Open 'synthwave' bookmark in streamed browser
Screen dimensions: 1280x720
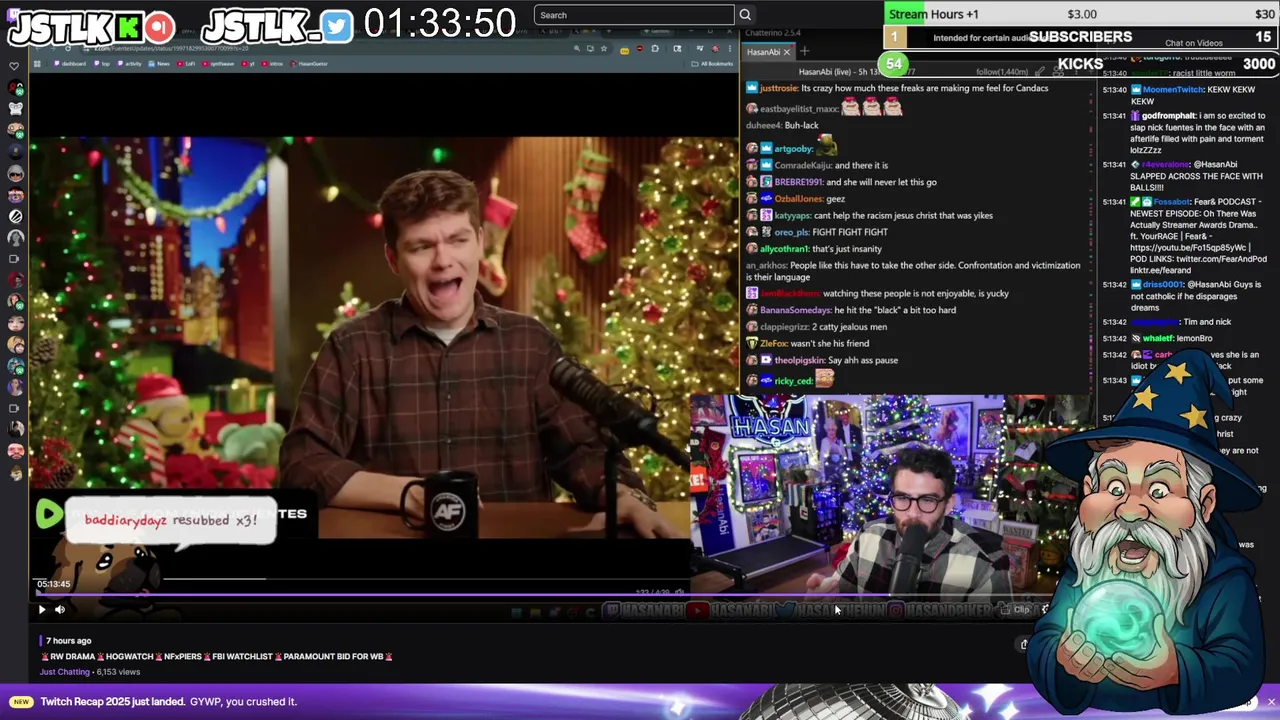(x=219, y=64)
